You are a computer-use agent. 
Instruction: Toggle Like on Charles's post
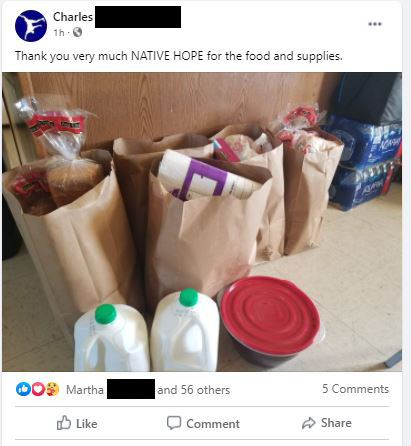(x=77, y=423)
